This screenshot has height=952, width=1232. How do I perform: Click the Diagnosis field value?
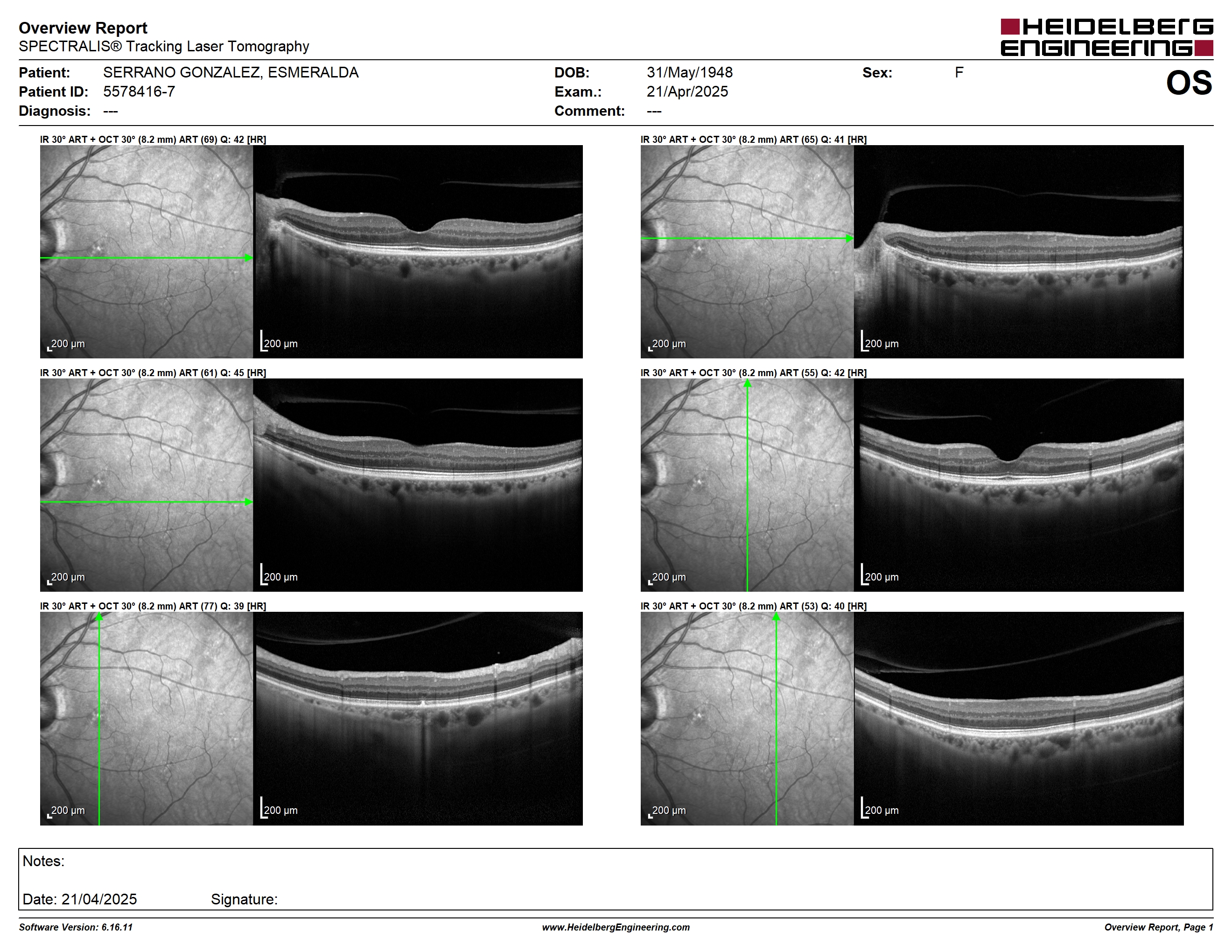111,111
